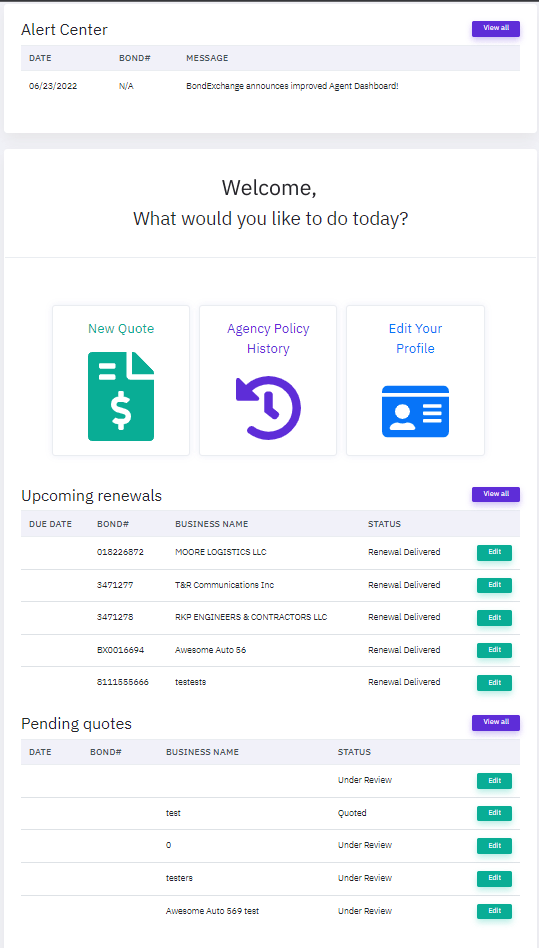
Task: Edit the Awesome Auto 569 test quote
Action: [494, 911]
